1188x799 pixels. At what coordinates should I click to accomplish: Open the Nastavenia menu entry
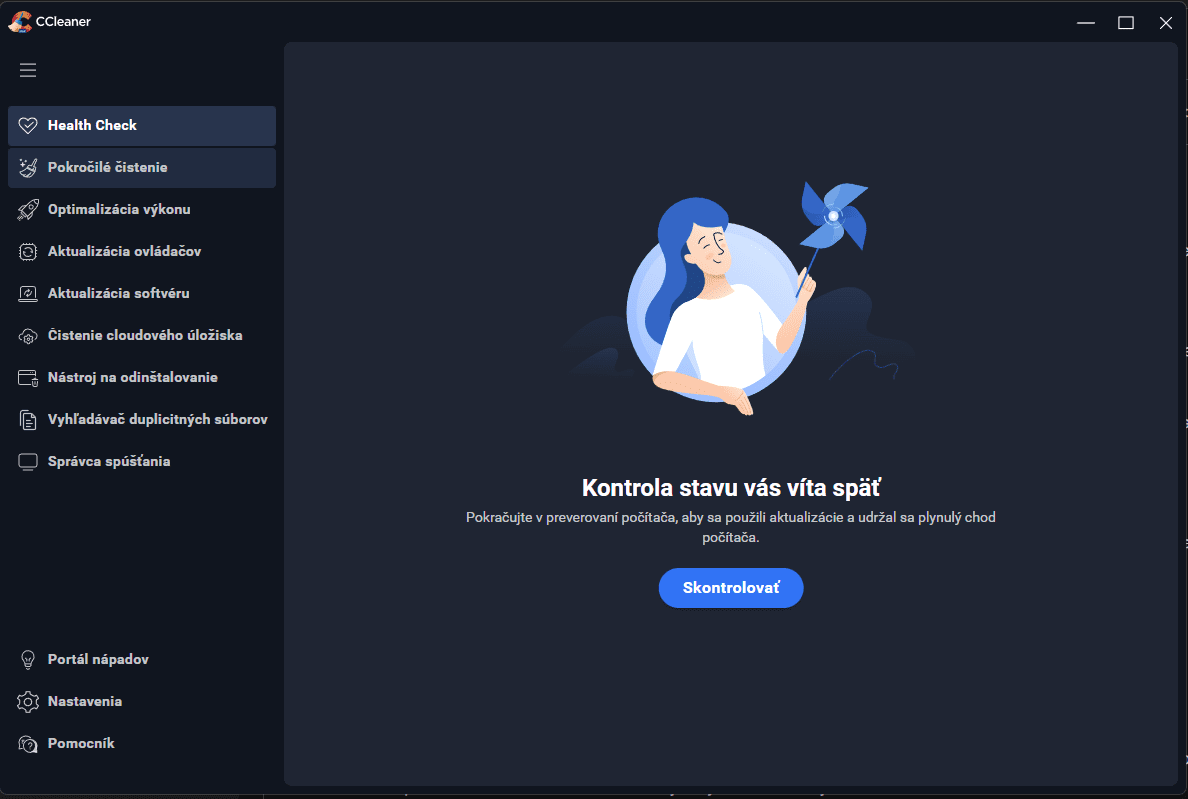tap(85, 701)
